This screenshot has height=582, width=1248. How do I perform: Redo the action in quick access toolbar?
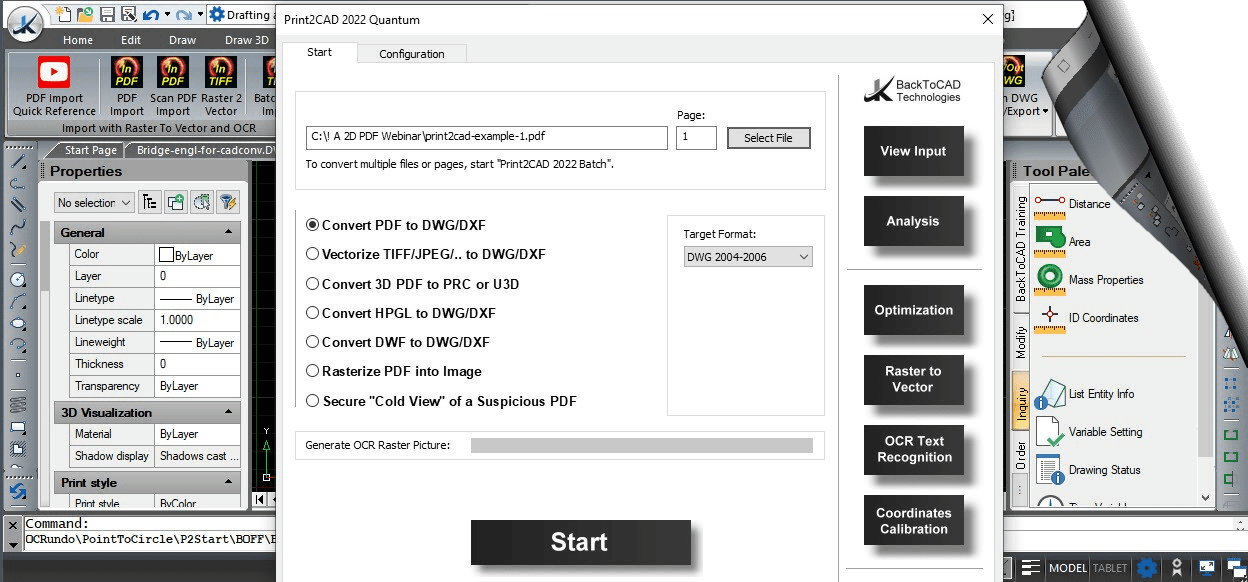(184, 15)
